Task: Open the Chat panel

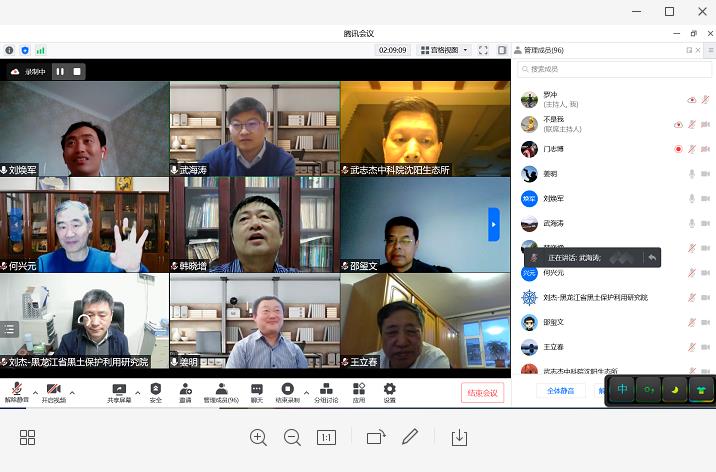Action: tap(257, 389)
